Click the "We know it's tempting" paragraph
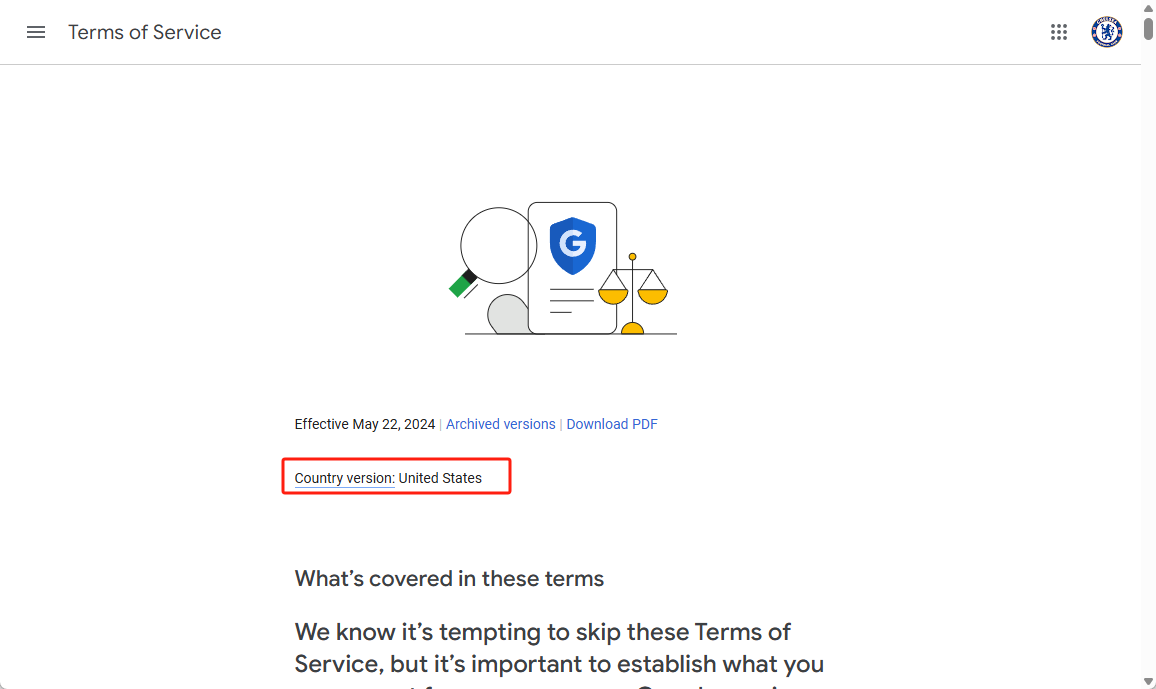Viewport: 1156px width, 689px height. tap(542, 648)
